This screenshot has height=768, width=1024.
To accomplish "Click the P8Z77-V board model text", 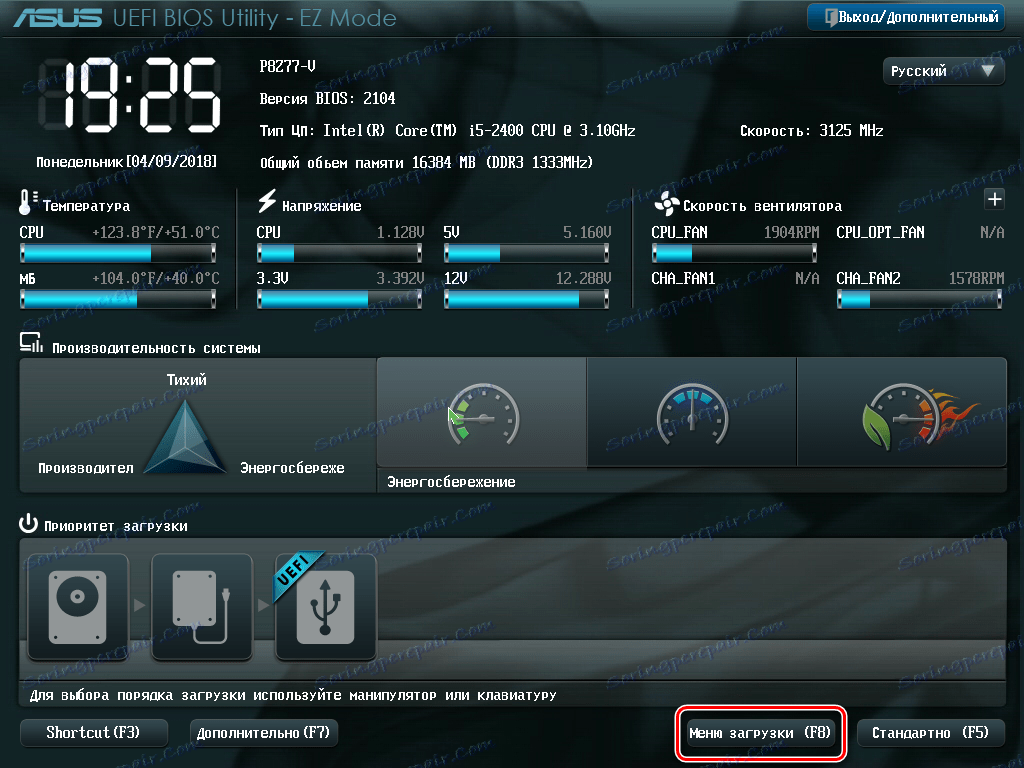I will 287,66.
